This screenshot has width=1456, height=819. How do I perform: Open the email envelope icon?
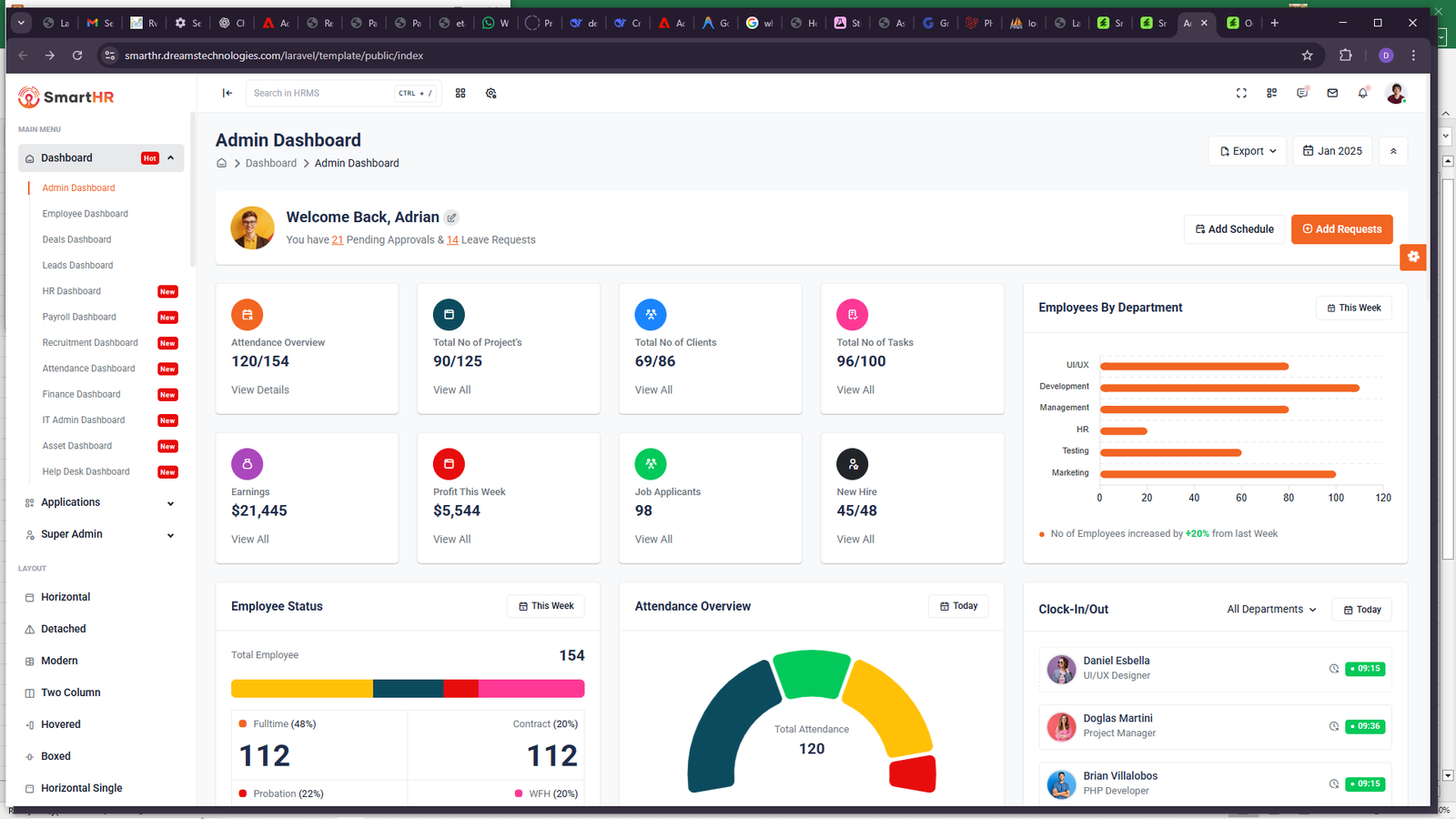click(x=1332, y=93)
